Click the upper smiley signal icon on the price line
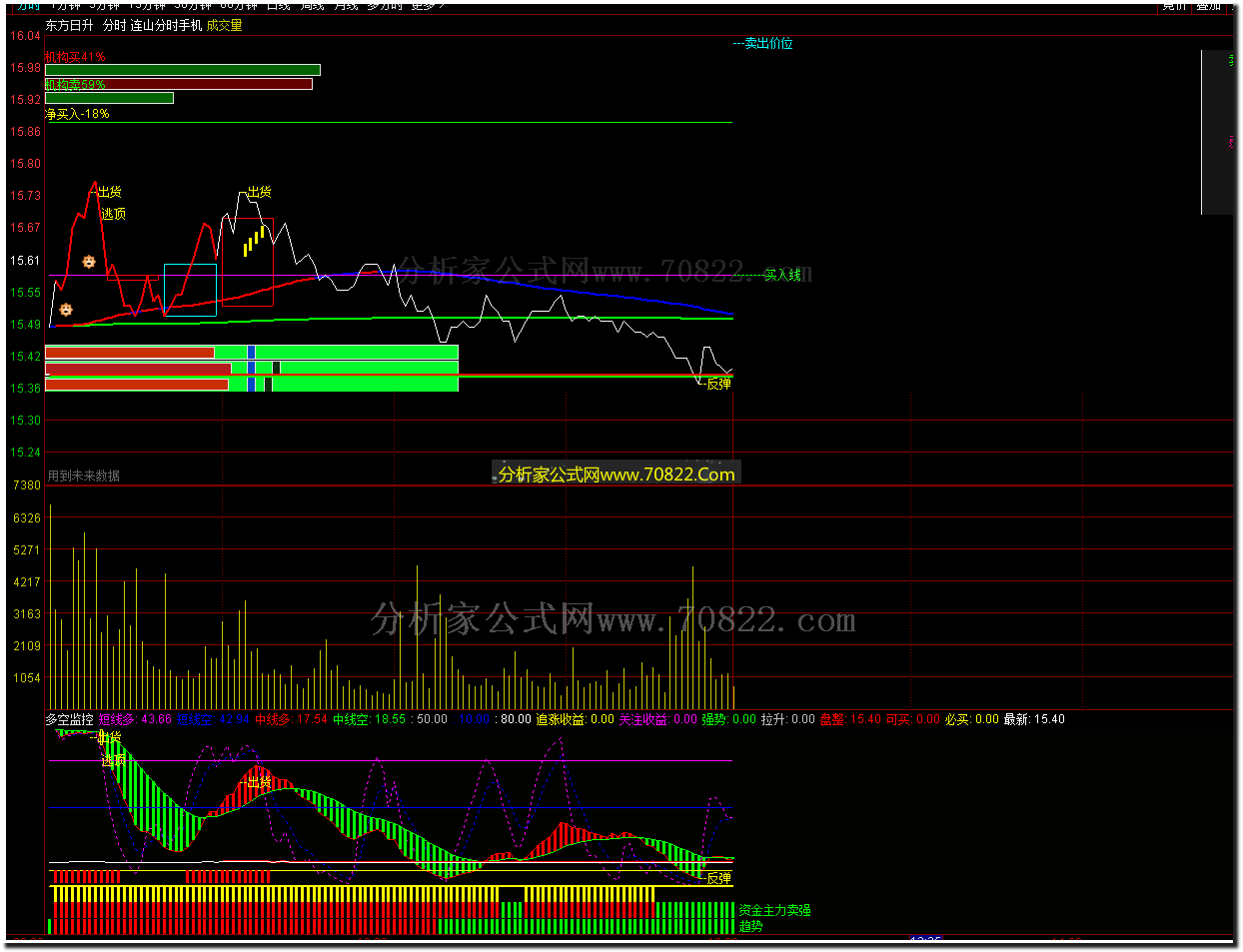 pos(89,262)
